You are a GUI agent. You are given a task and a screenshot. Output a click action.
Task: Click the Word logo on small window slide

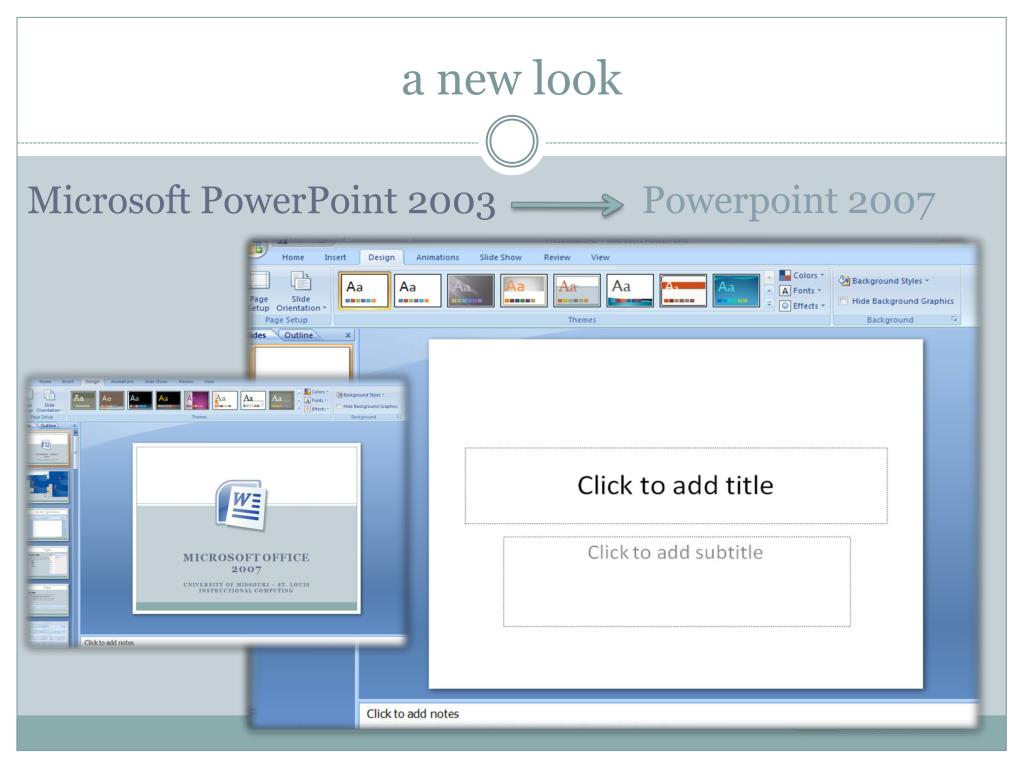242,505
